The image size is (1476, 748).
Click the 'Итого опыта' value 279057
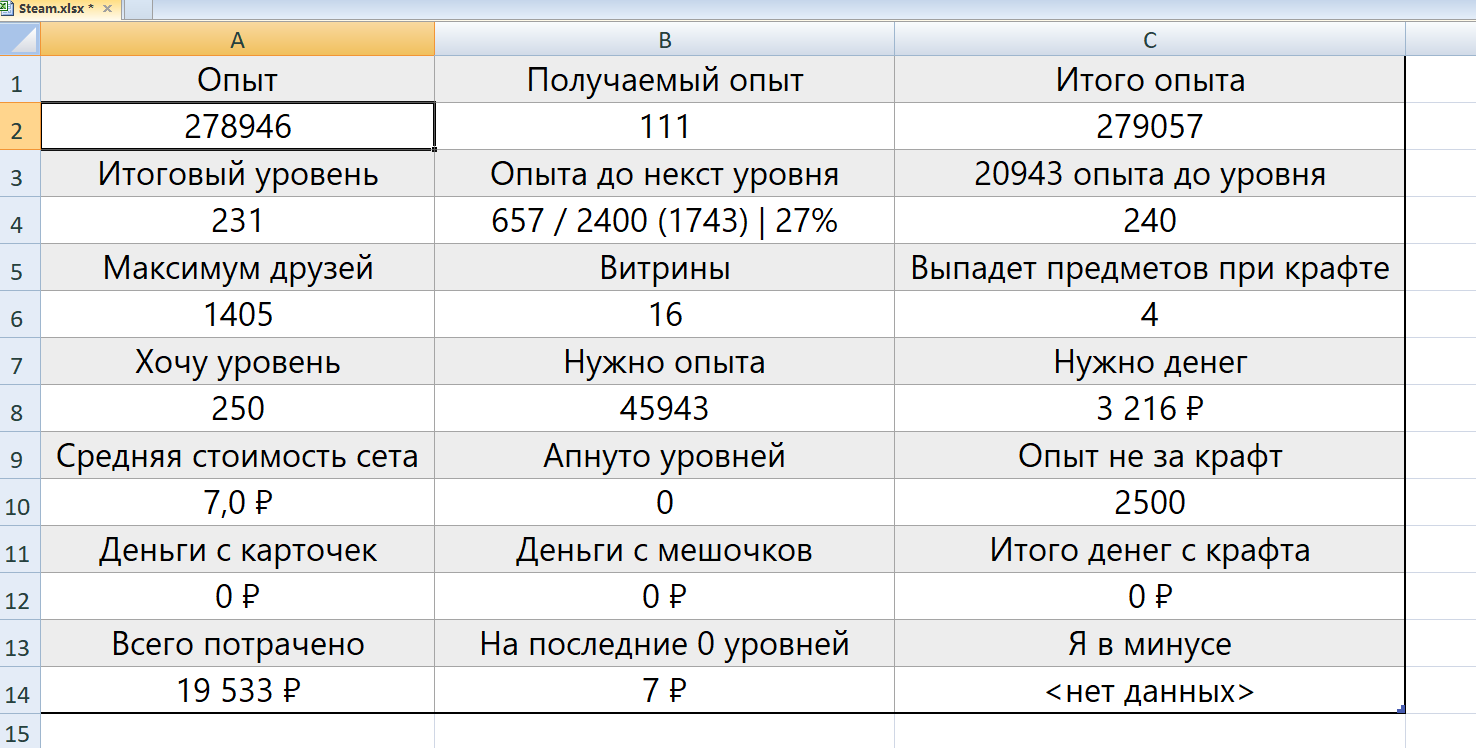pos(1150,126)
